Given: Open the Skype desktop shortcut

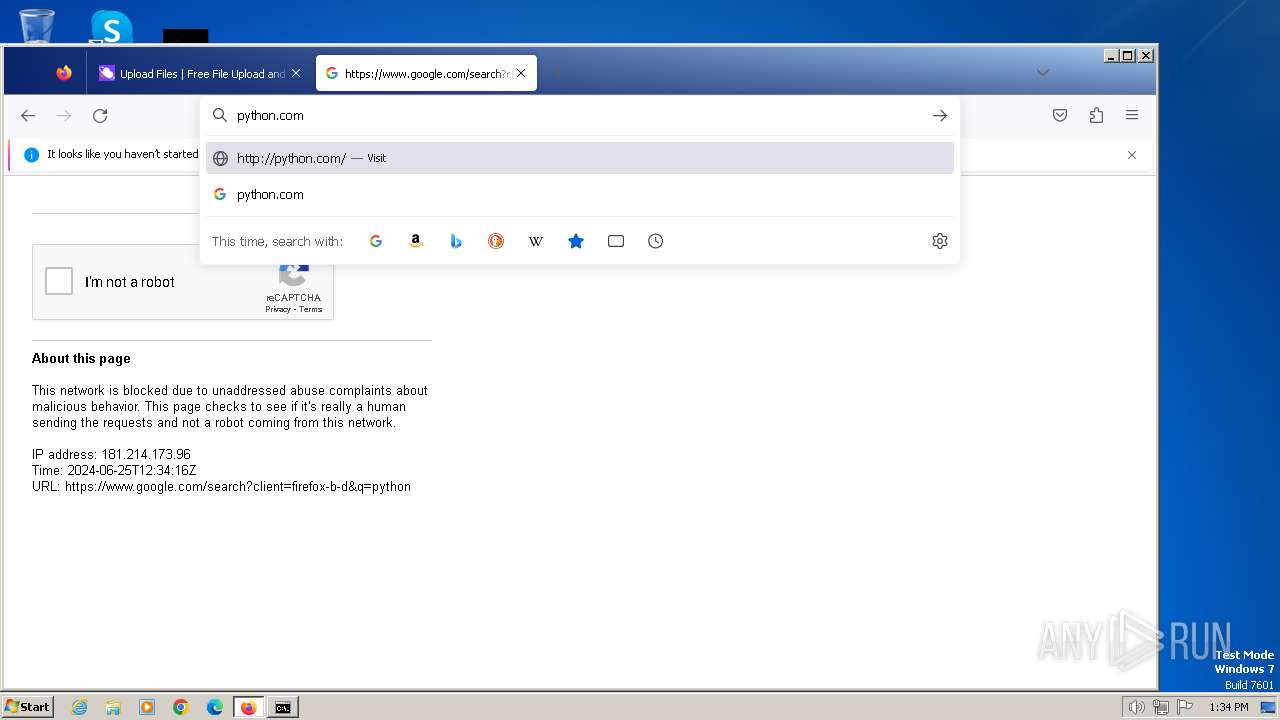Looking at the screenshot, I should [111, 26].
